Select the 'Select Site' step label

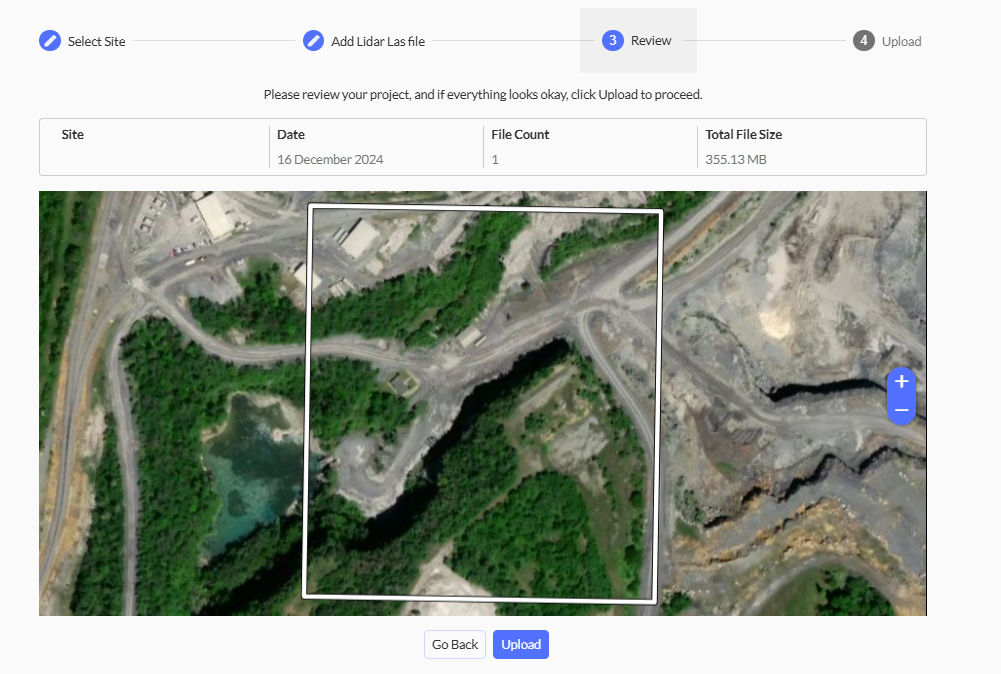(97, 41)
